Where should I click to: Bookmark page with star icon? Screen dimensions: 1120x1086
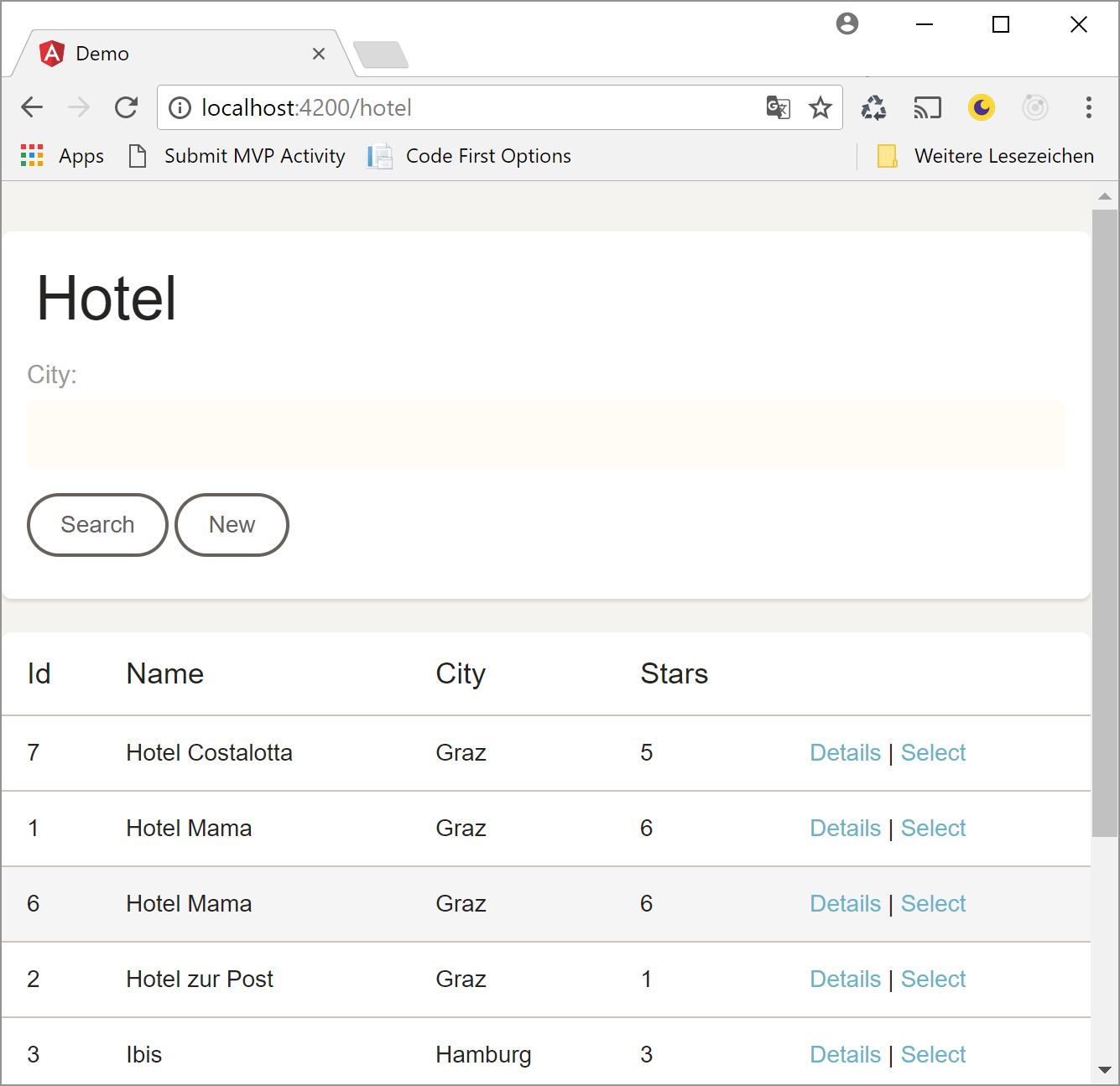pyautogui.click(x=820, y=107)
